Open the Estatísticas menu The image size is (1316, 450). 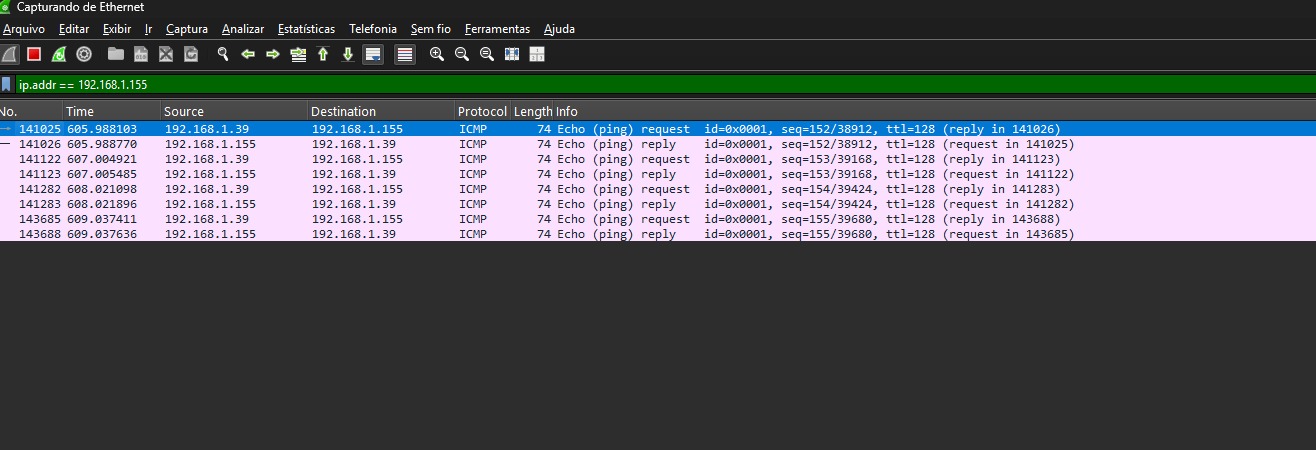pyautogui.click(x=306, y=29)
